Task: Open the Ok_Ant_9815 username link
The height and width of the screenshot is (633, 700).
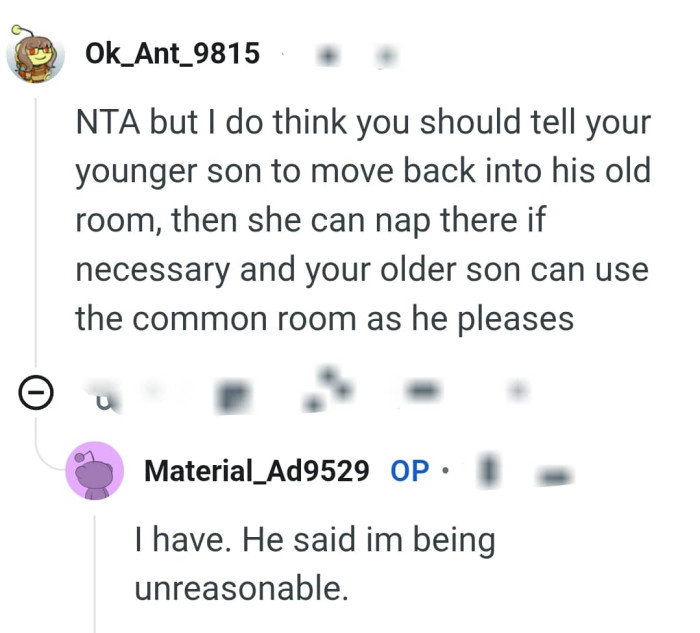Action: click(172, 53)
